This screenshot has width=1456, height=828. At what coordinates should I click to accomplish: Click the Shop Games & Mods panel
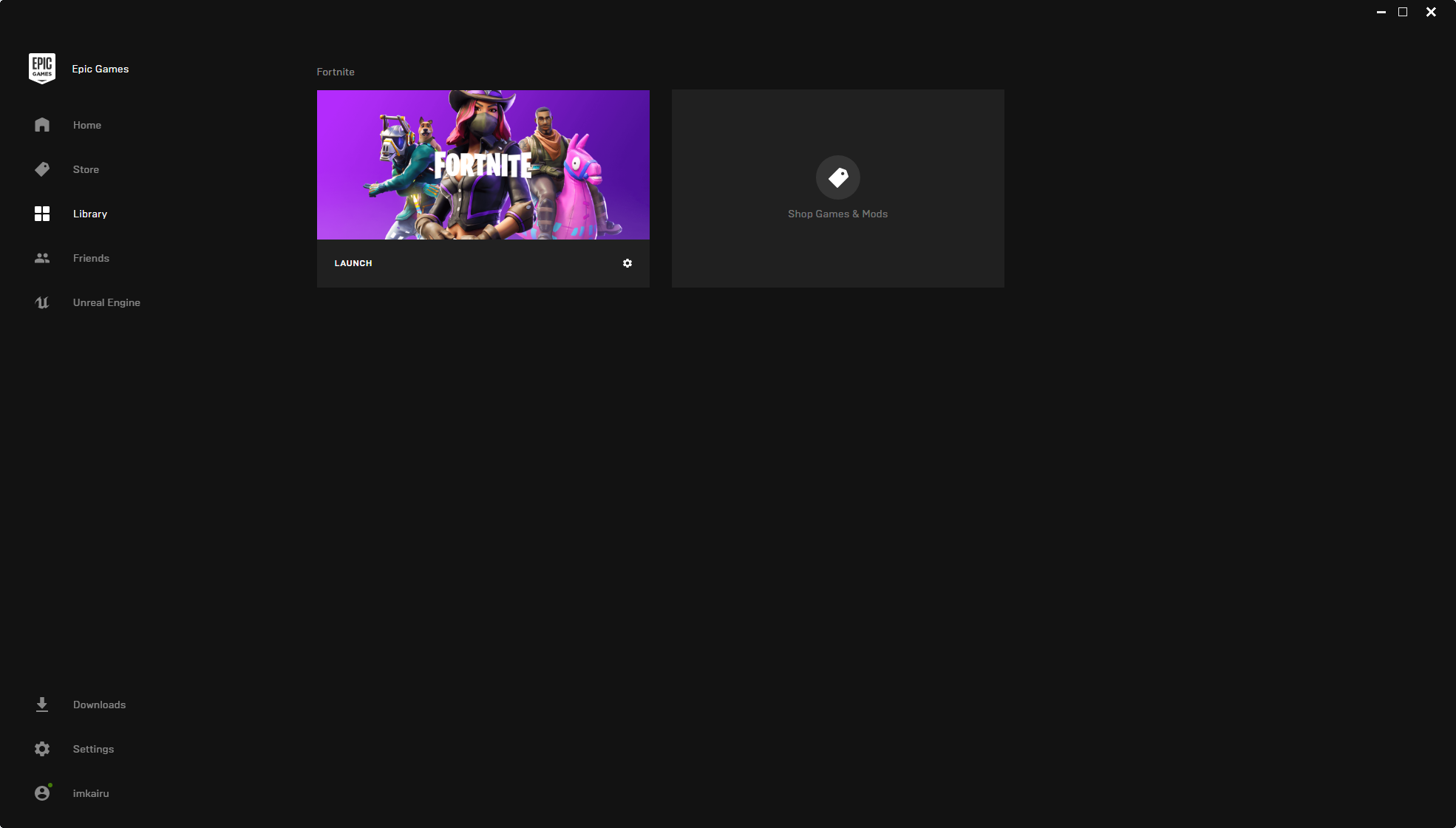(x=838, y=188)
